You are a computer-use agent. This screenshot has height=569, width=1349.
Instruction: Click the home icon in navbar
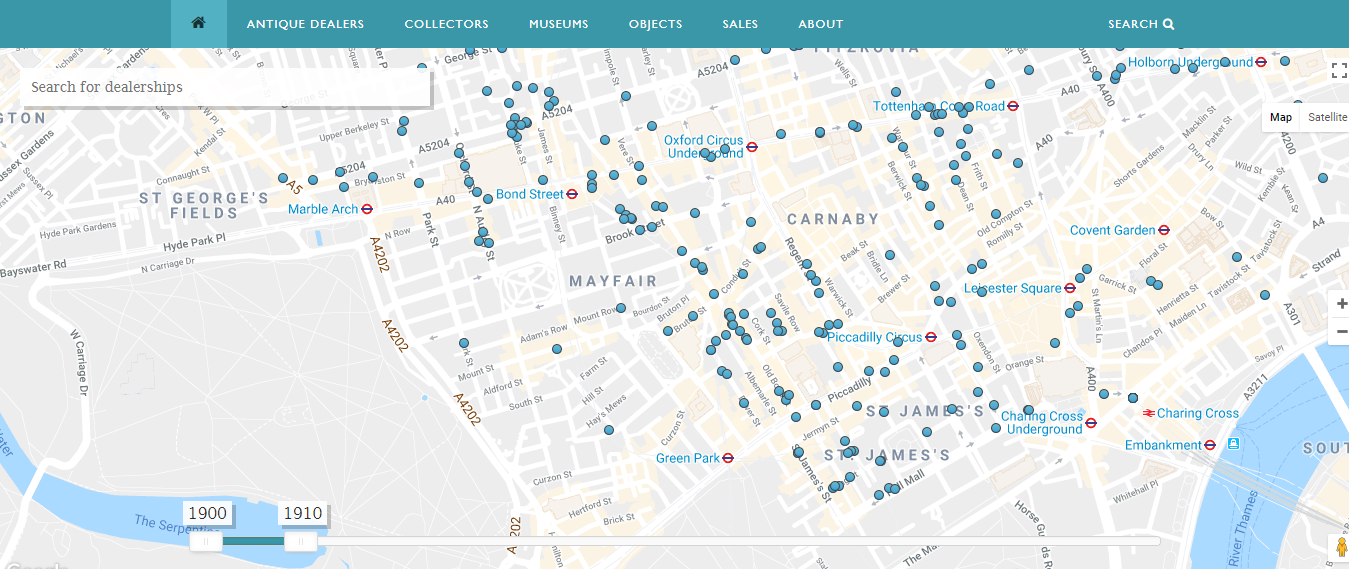198,24
